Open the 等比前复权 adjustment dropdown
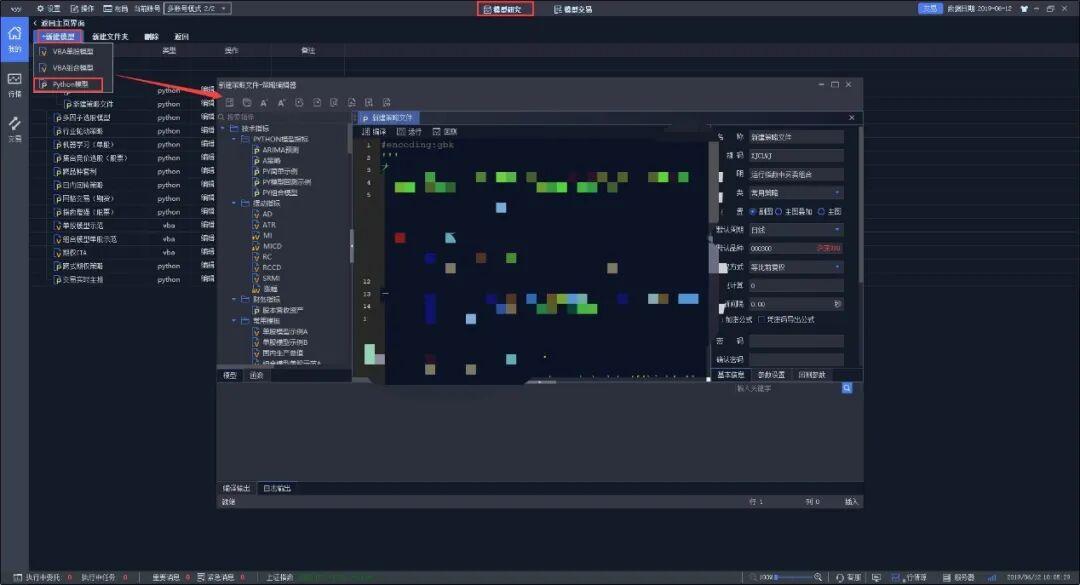 click(x=796, y=267)
